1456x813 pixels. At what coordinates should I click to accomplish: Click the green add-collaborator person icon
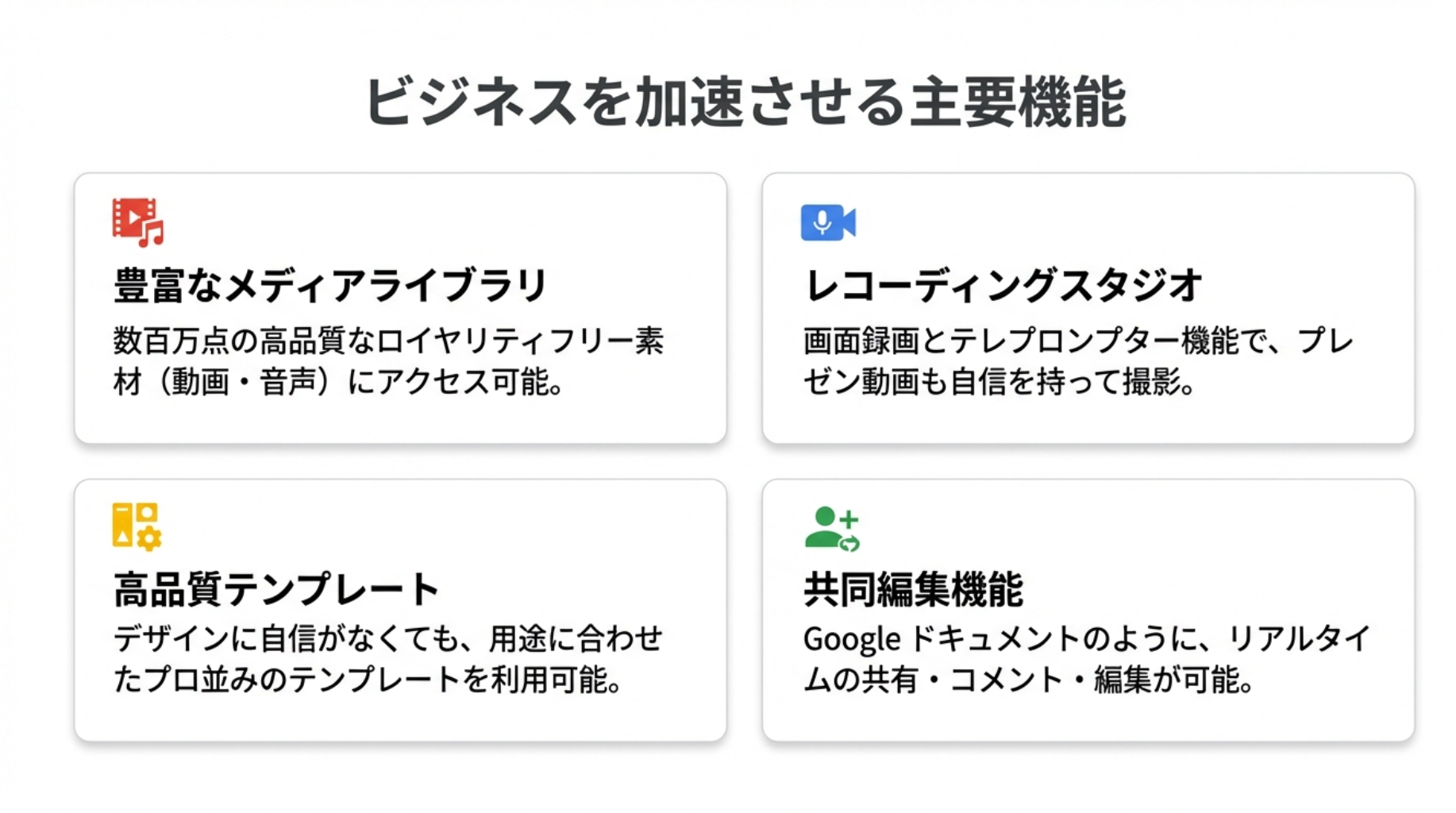click(831, 528)
